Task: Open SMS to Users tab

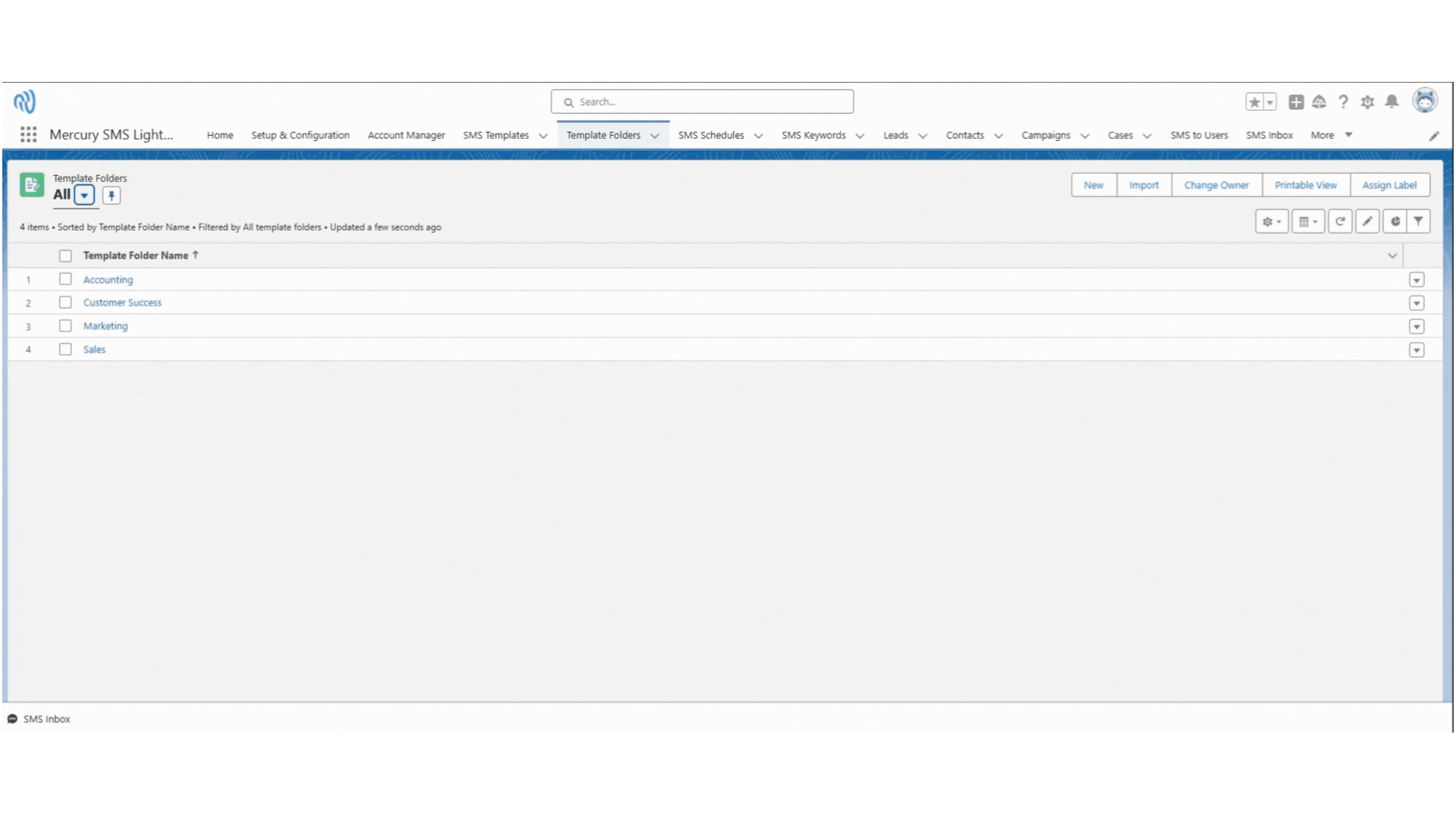Action: pyautogui.click(x=1199, y=135)
